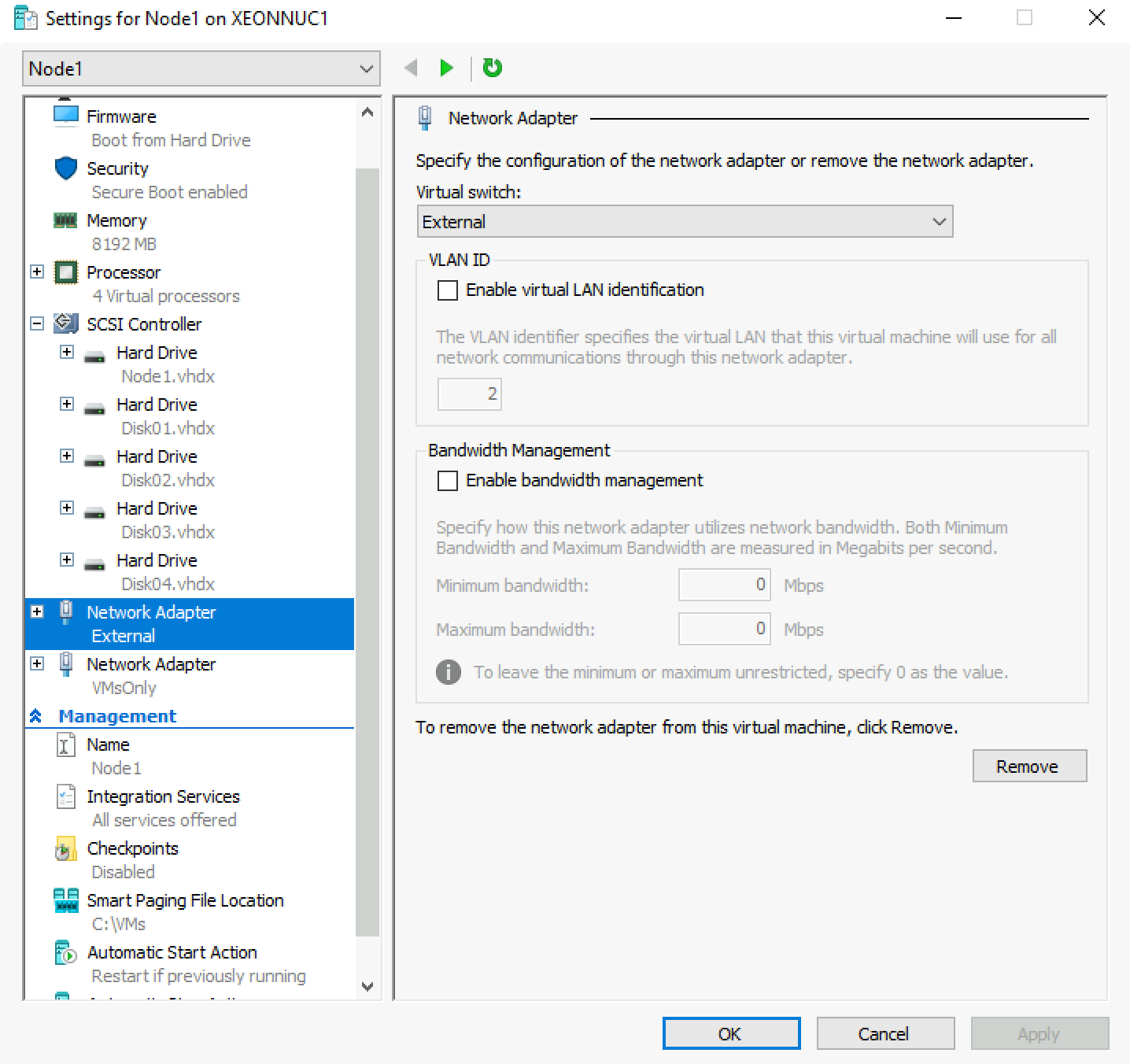Click the Smart Paging File Location icon
Screen dimensions: 1130x1064
point(66,900)
